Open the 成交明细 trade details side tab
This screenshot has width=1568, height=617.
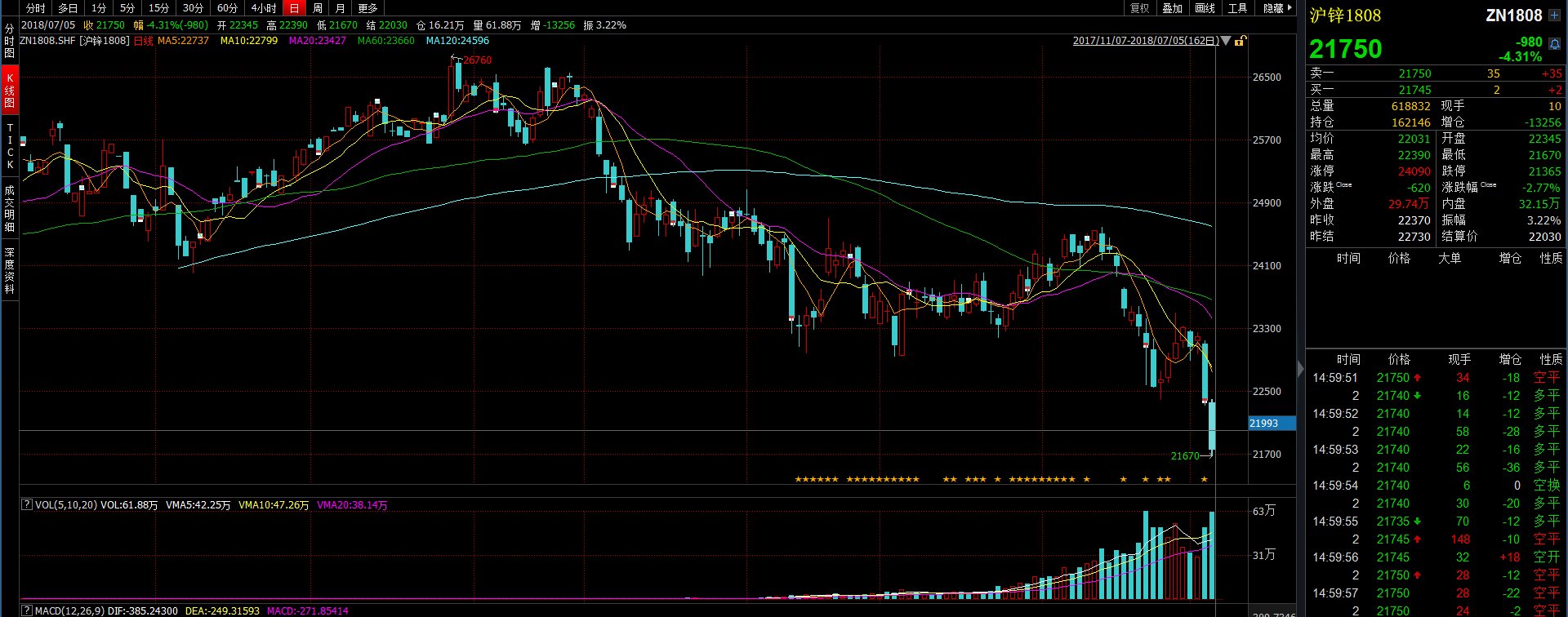click(x=10, y=208)
